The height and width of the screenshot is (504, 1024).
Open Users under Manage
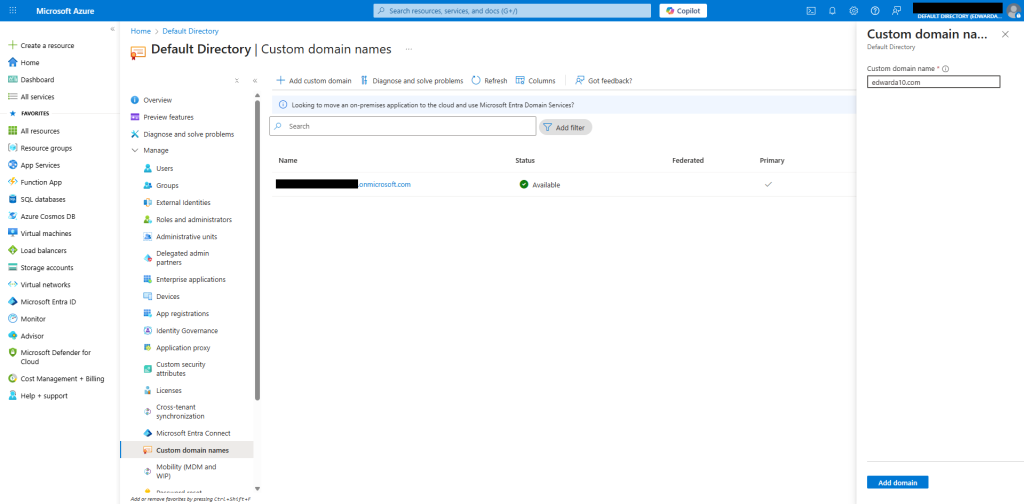point(165,168)
